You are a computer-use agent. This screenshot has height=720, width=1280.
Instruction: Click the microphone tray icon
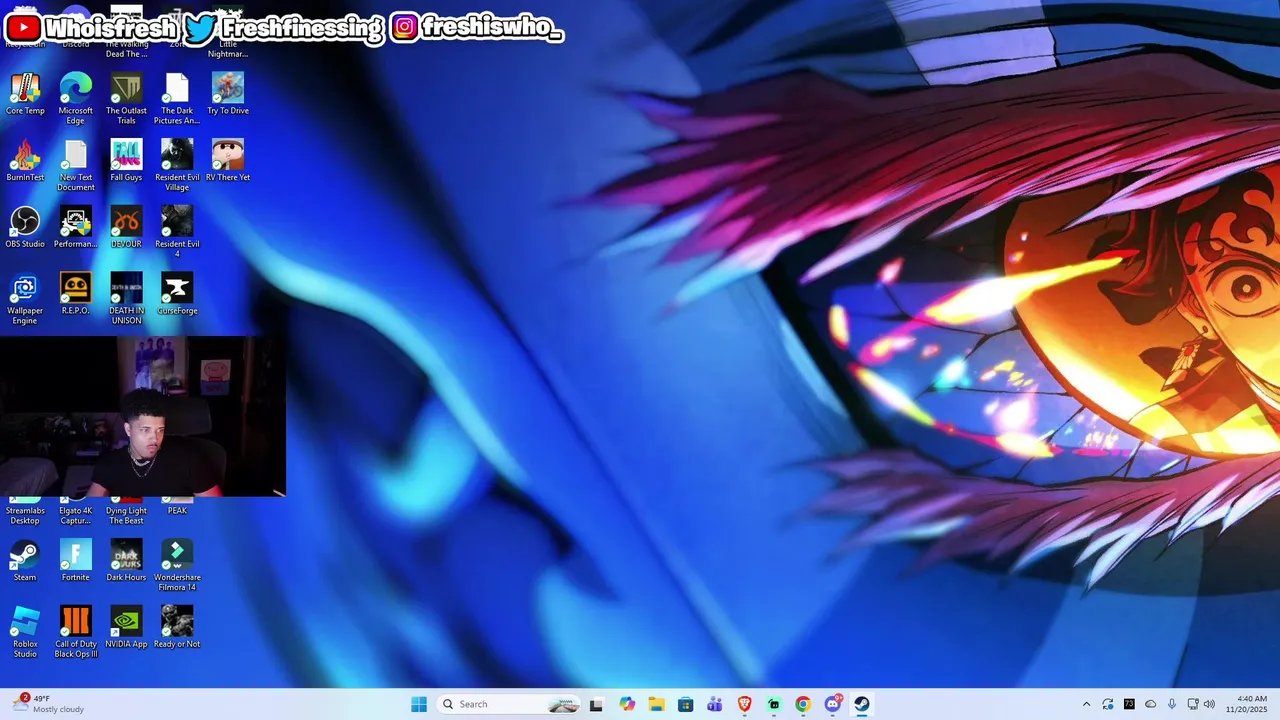[x=1172, y=704]
